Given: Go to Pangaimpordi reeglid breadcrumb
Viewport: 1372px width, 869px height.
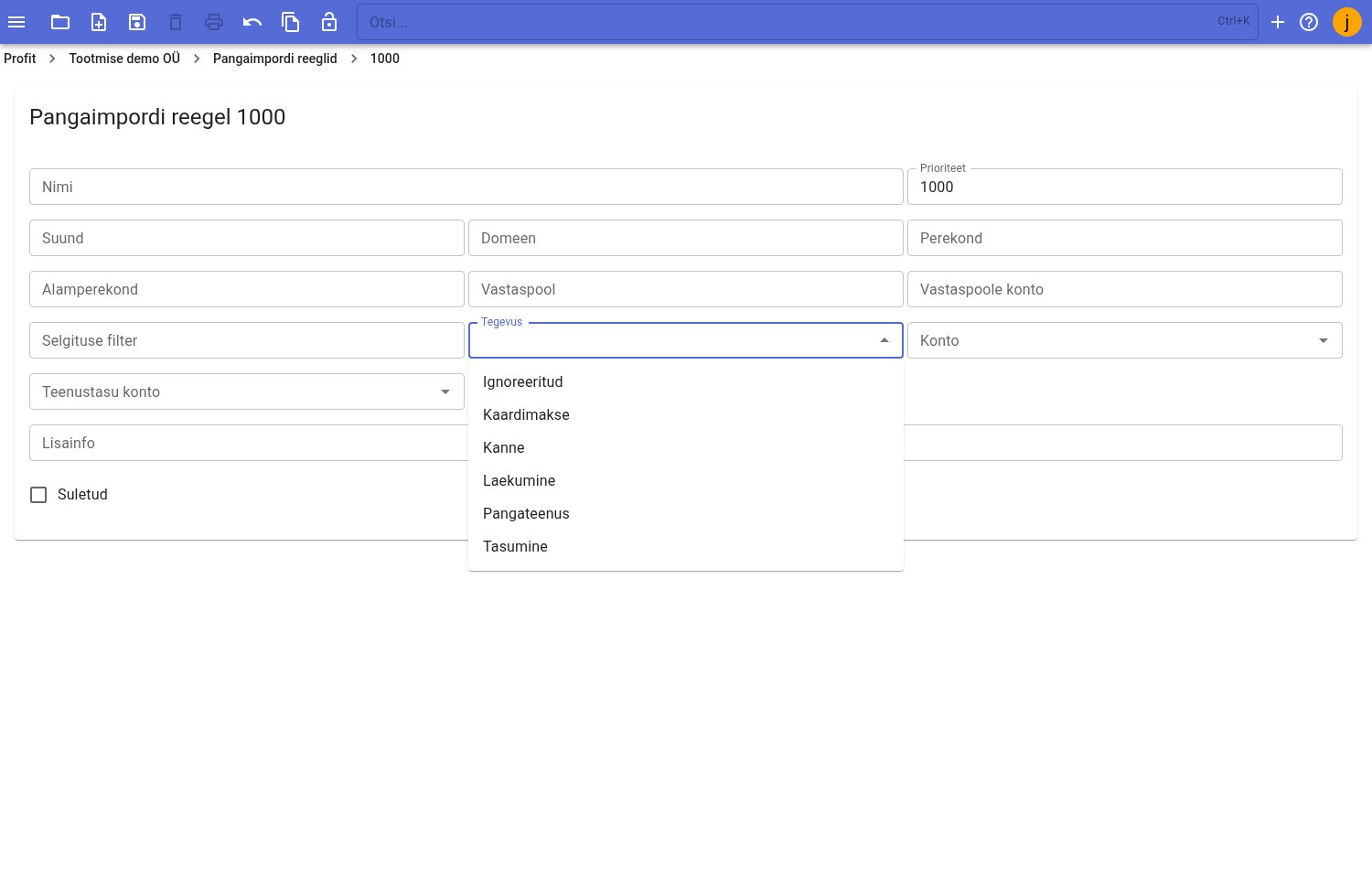Looking at the screenshot, I should (x=275, y=59).
